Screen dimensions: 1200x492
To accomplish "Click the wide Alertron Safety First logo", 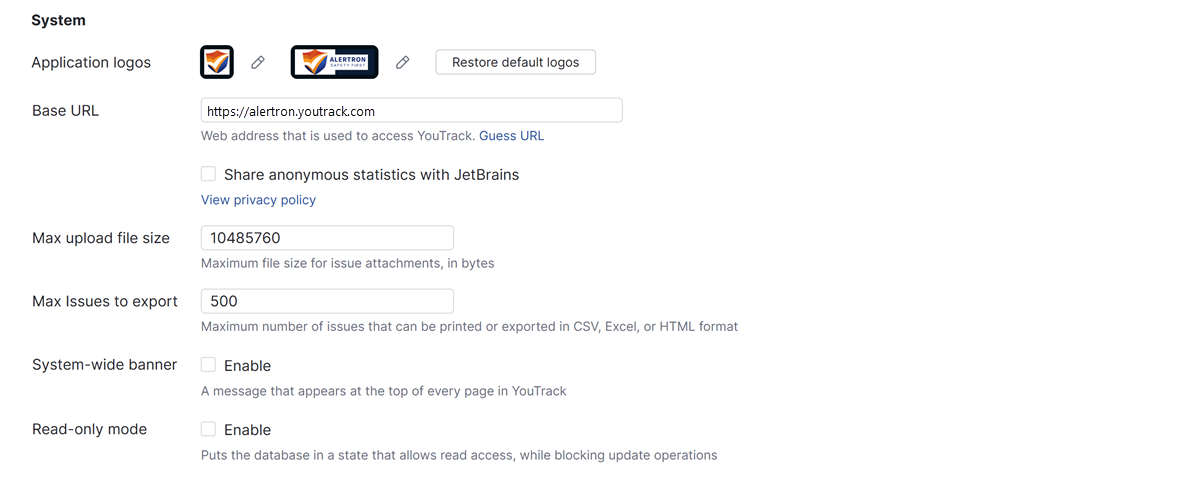I will point(334,62).
